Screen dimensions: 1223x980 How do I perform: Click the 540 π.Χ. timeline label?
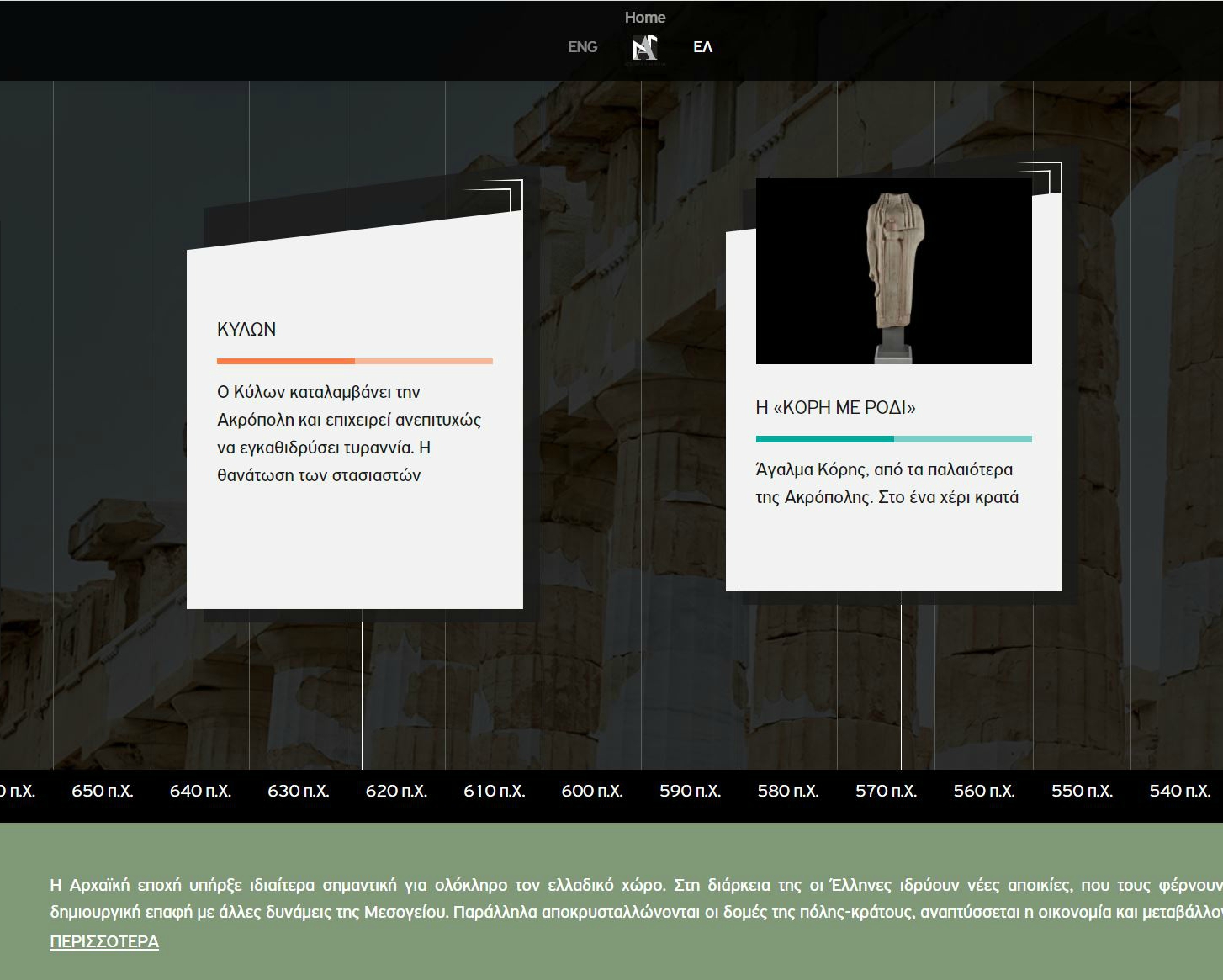[1179, 791]
